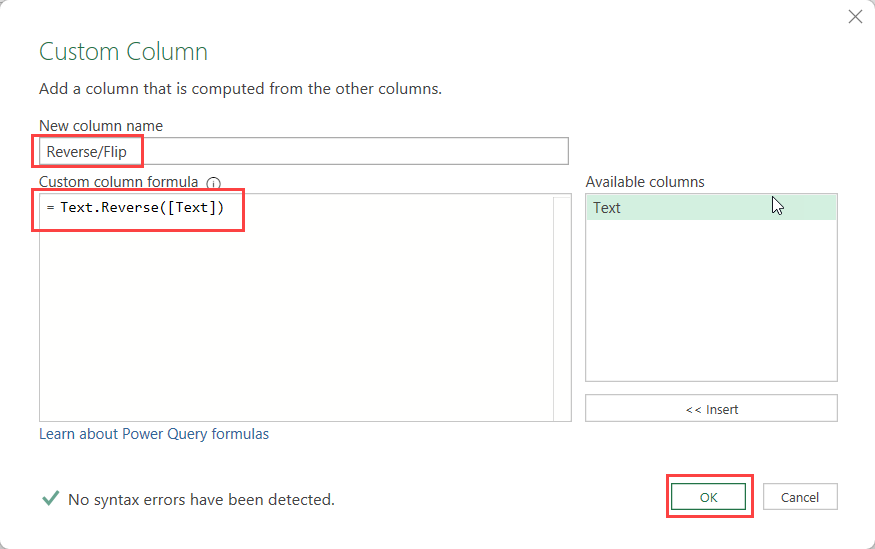Focus the New column name field
The width and height of the screenshot is (875, 549).
[x=304, y=151]
